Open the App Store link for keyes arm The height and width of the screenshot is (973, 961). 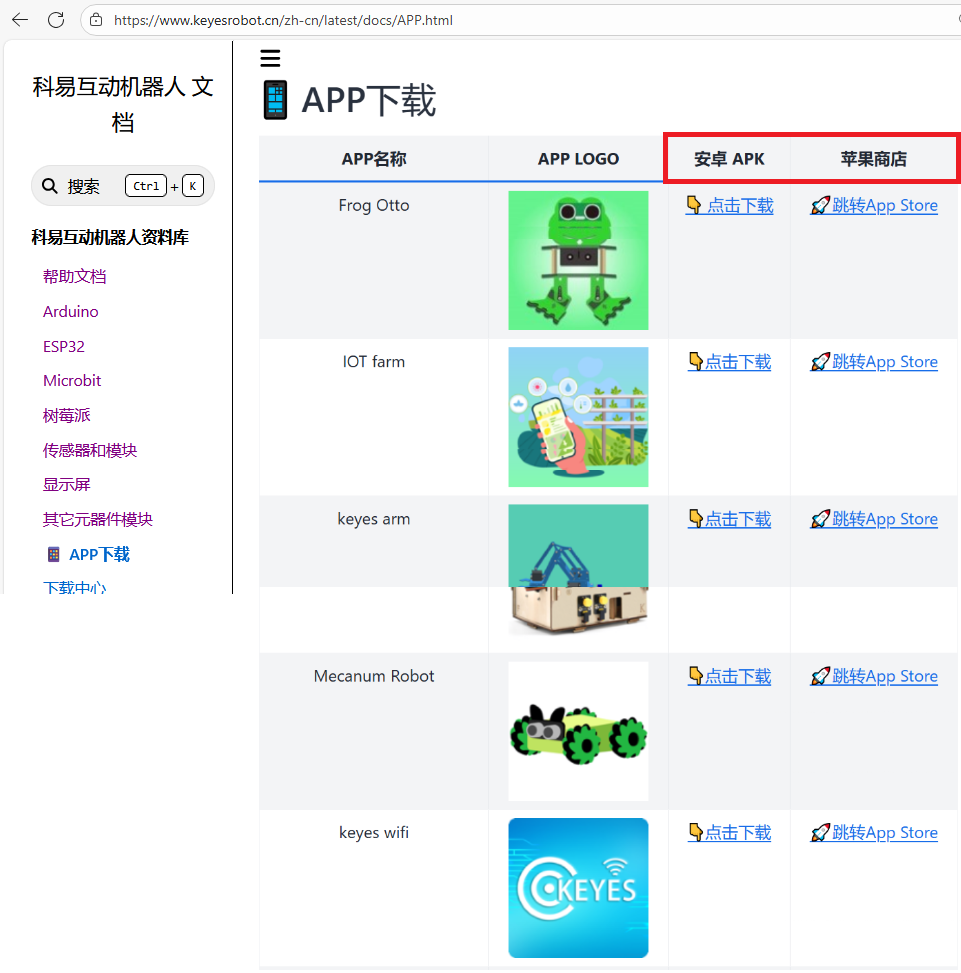point(874,519)
